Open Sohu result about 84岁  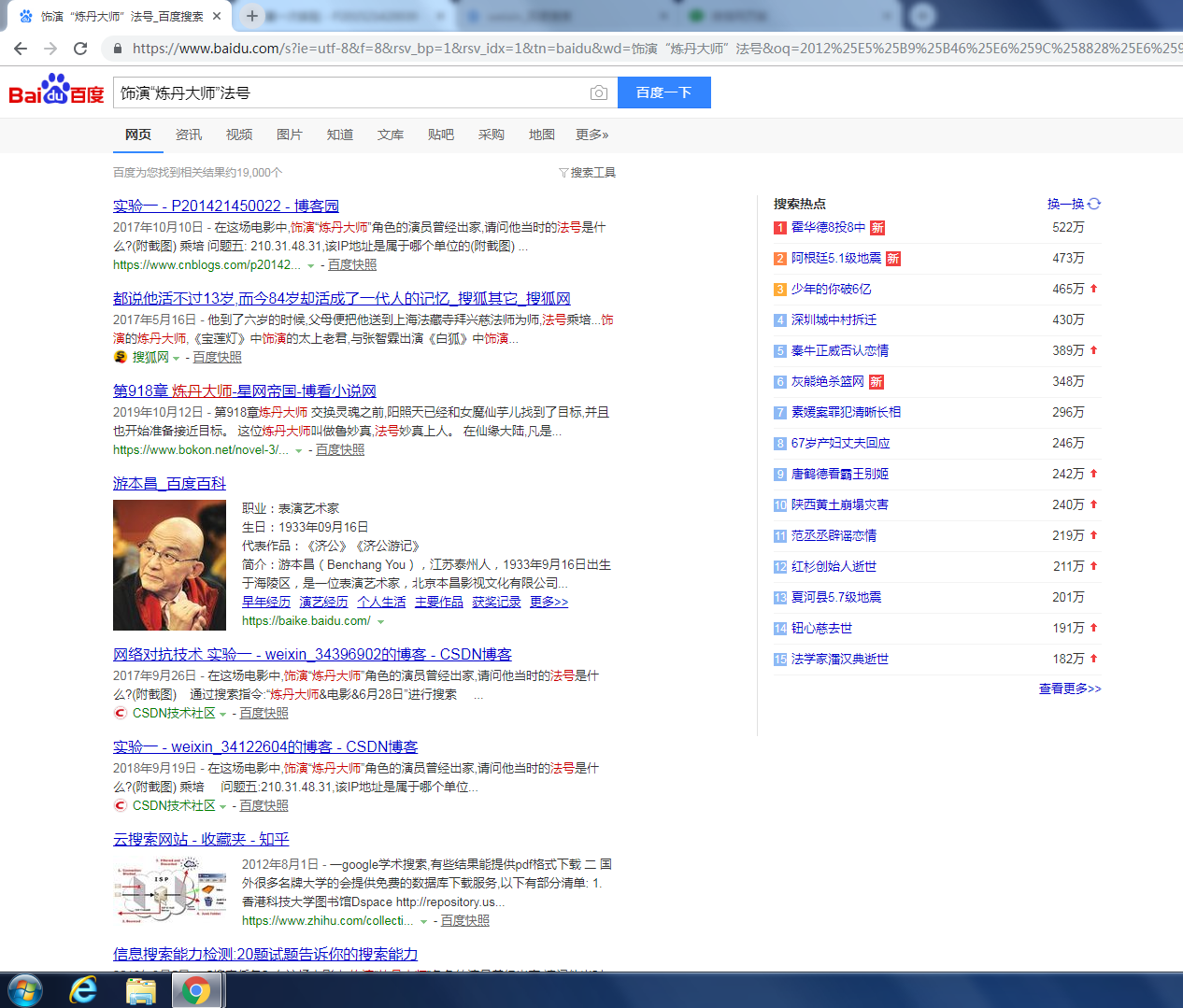342,298
